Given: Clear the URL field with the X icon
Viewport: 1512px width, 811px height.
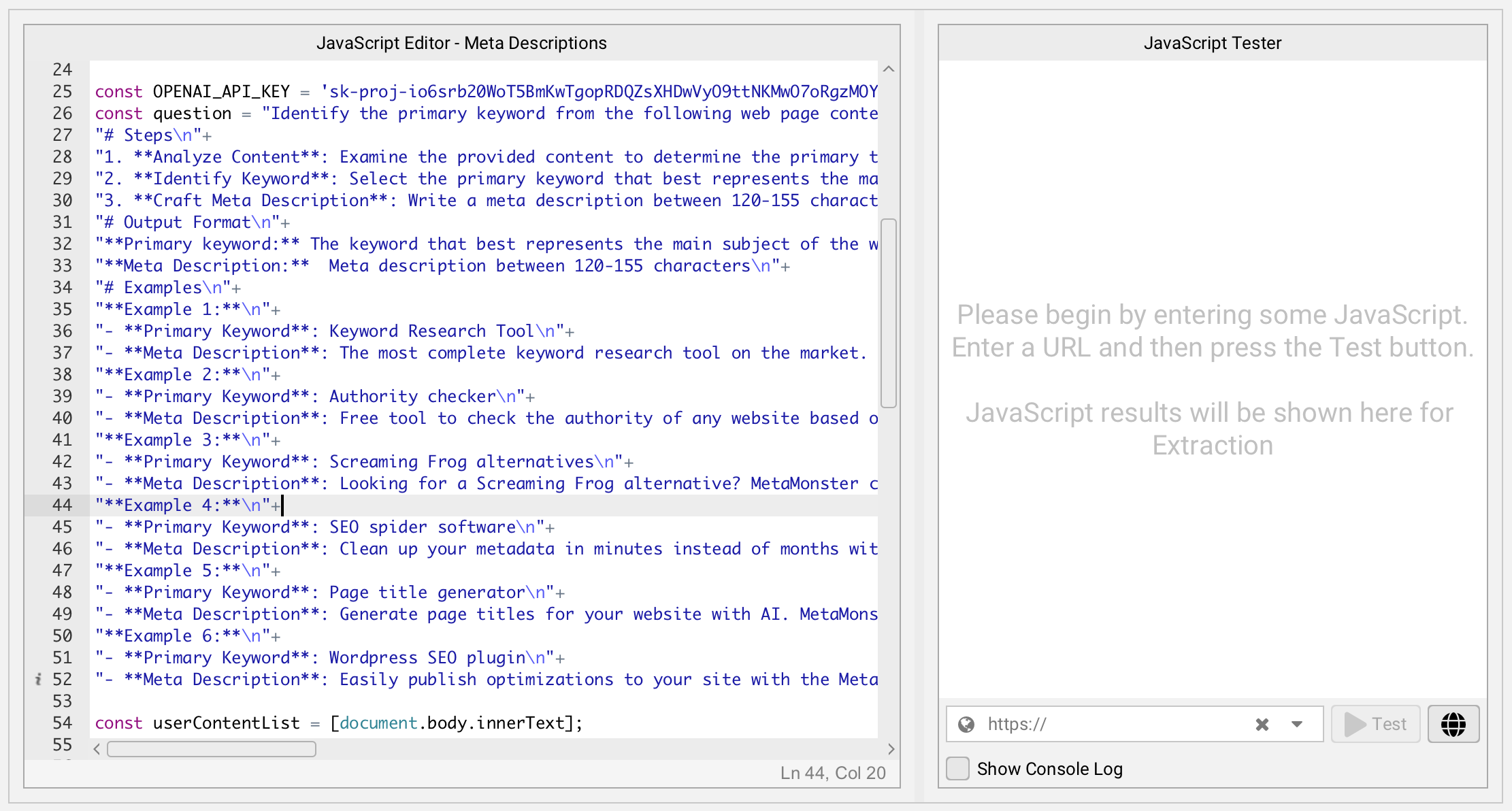Looking at the screenshot, I should pos(1262,725).
